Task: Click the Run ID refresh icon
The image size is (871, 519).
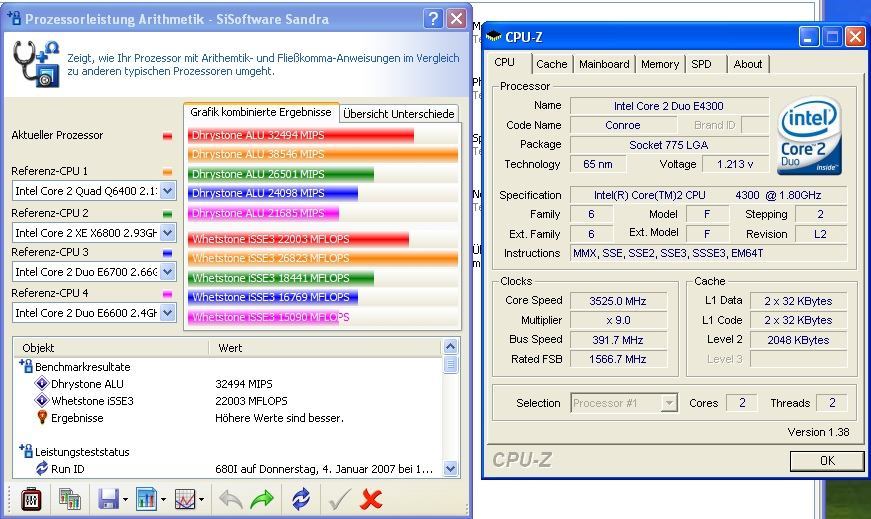Action: pos(42,468)
